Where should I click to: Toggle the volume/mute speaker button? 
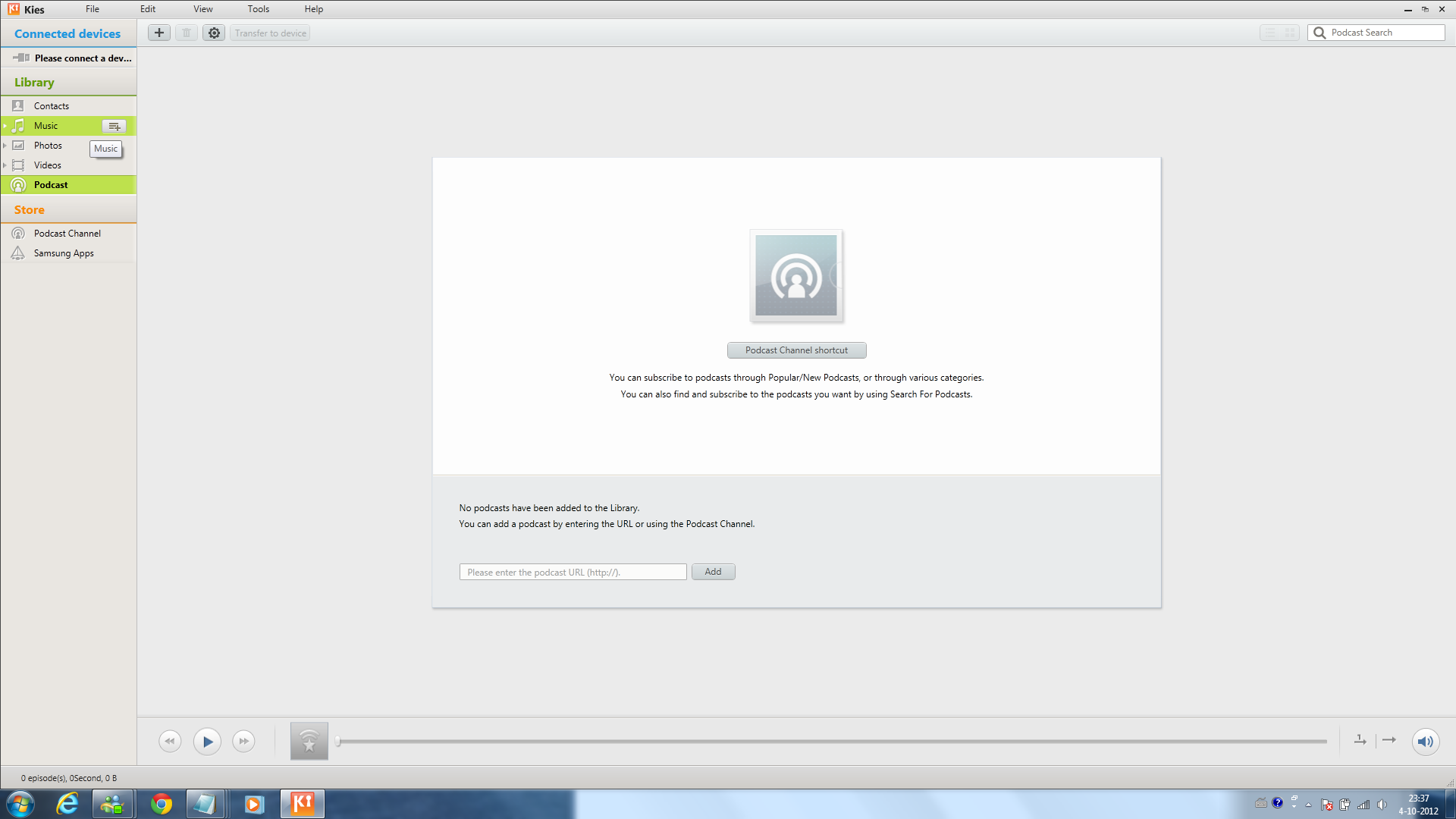(x=1425, y=741)
